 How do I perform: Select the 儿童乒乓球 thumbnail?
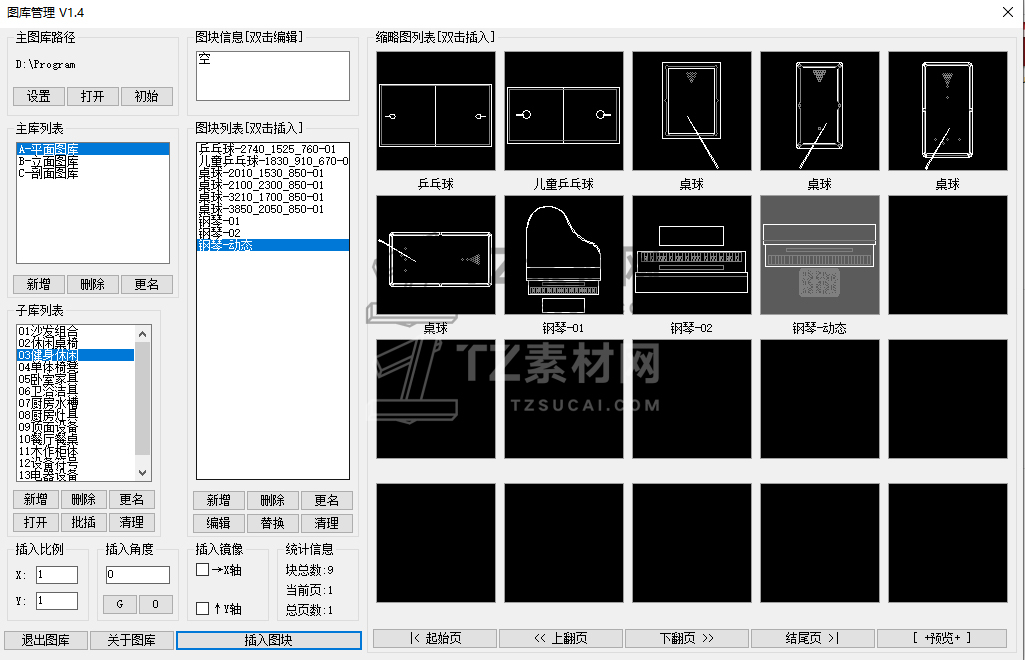pos(563,111)
